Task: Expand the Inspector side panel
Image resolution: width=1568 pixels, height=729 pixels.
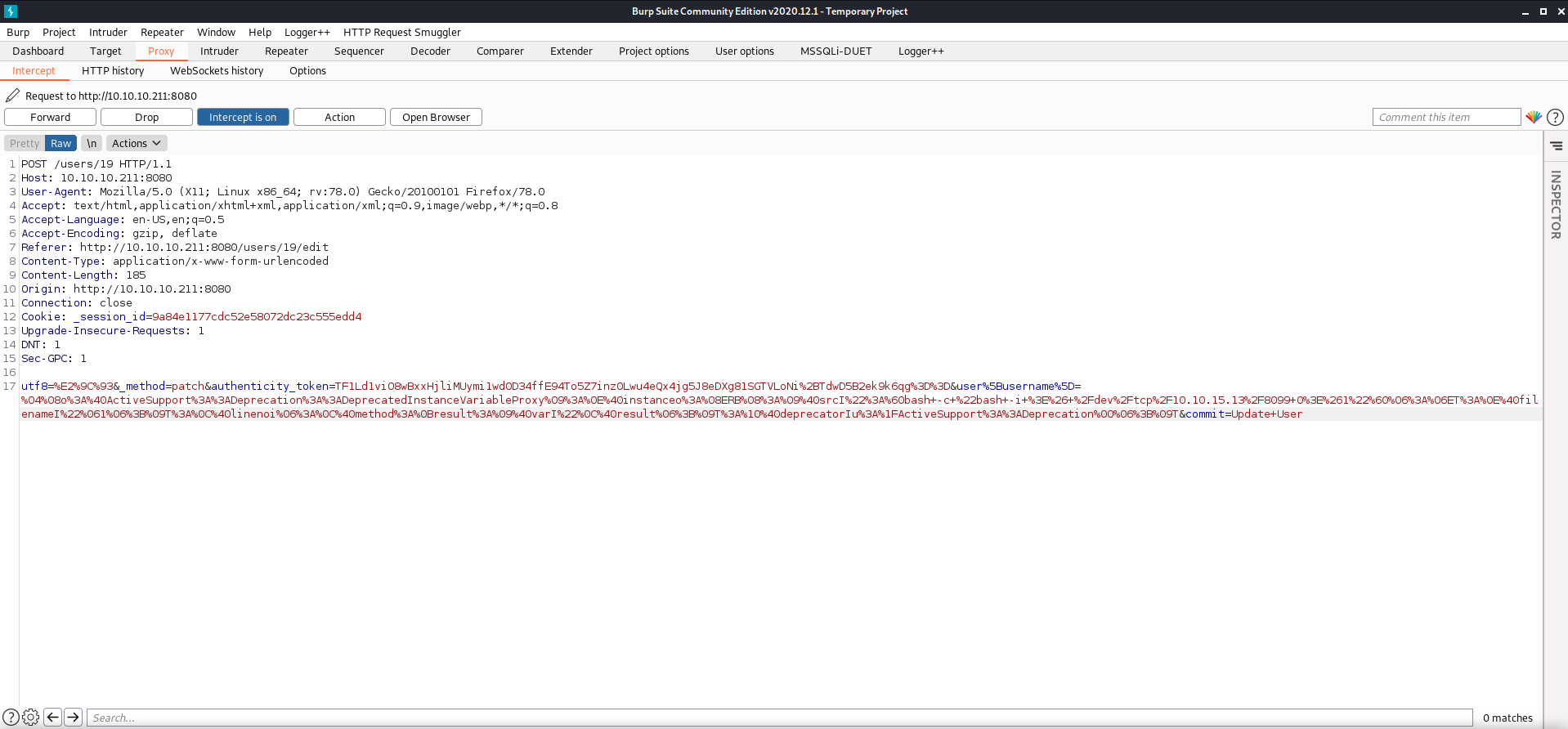Action: [x=1556, y=205]
